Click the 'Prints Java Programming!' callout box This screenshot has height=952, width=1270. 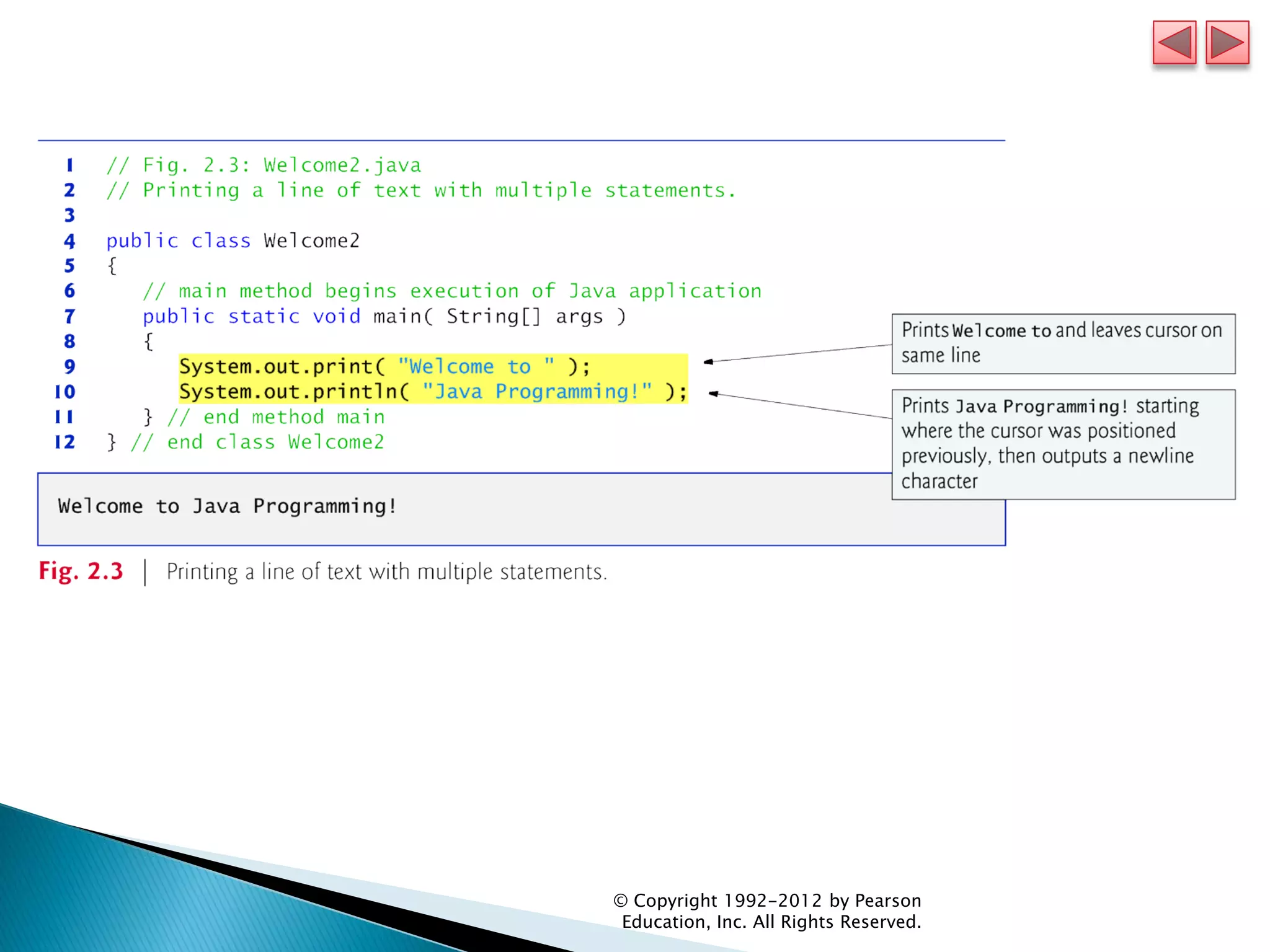[x=1063, y=444]
